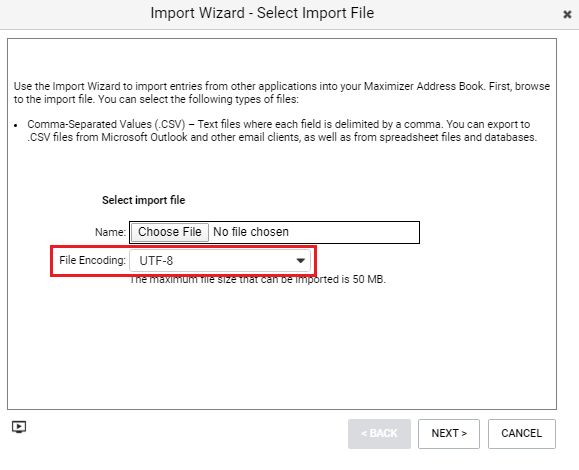
Task: Click the Choose File button
Action: coord(170,232)
